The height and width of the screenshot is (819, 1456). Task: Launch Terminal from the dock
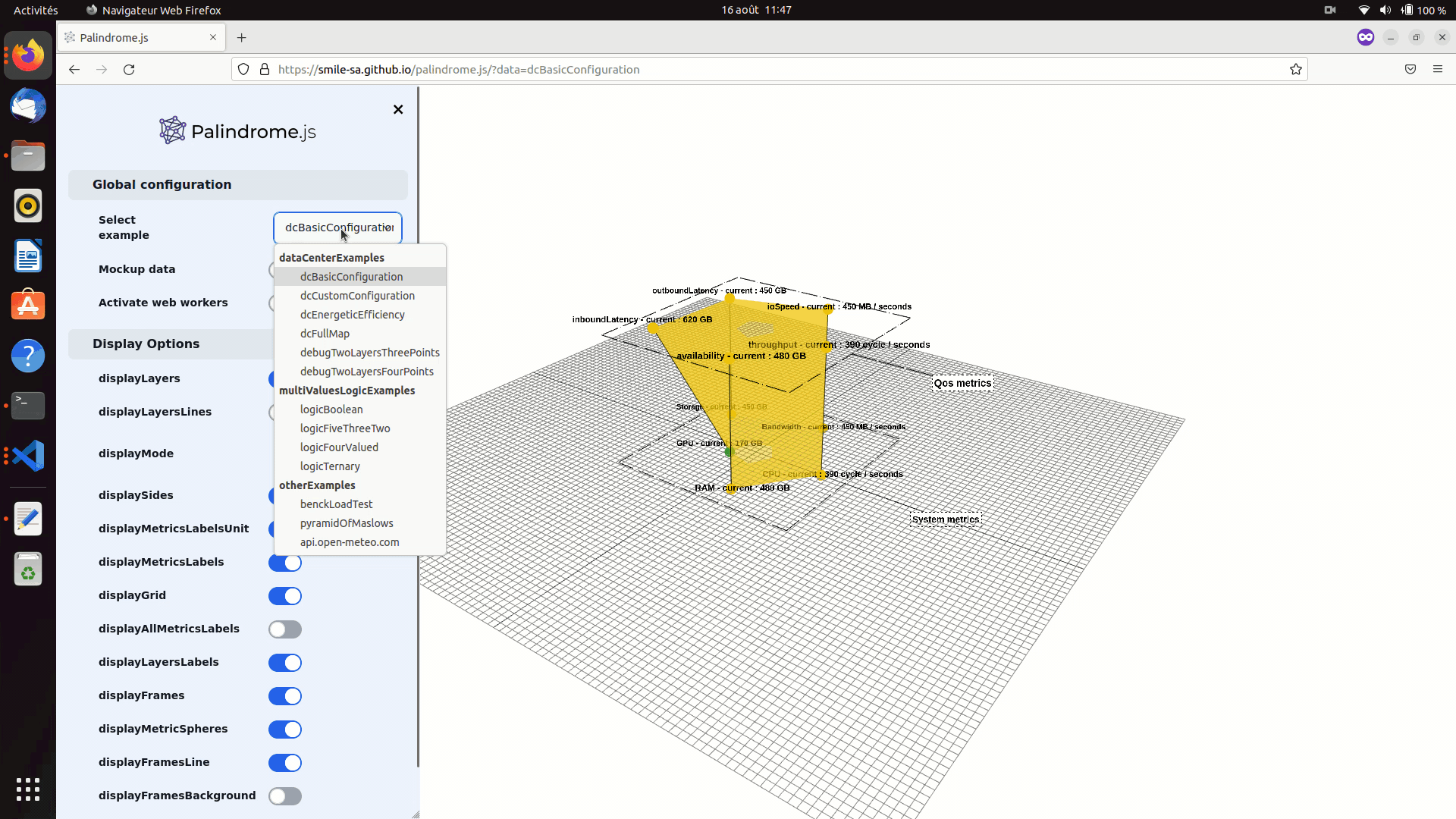pyautogui.click(x=28, y=406)
